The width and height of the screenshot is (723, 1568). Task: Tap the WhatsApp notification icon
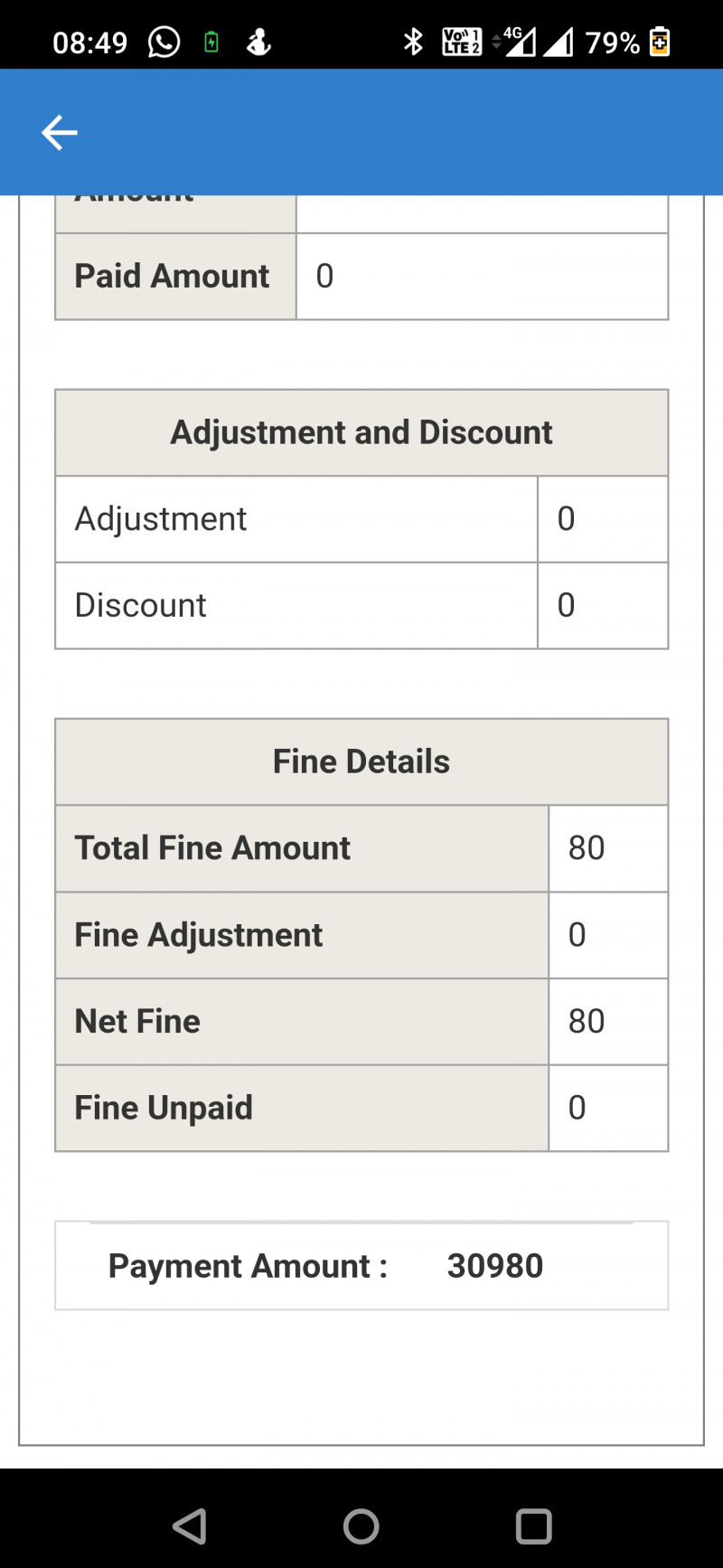164,42
